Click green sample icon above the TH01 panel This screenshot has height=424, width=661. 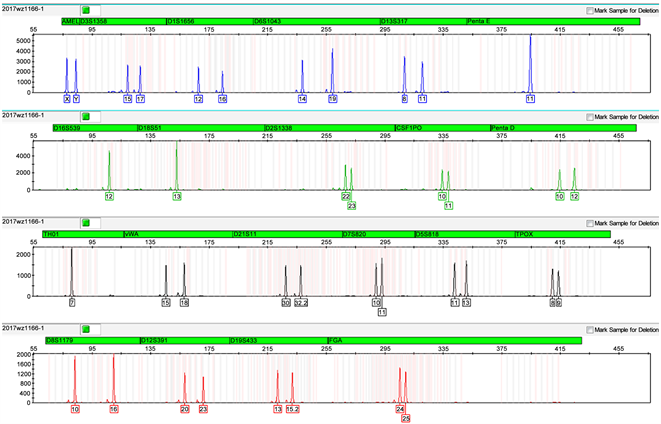tap(86, 221)
